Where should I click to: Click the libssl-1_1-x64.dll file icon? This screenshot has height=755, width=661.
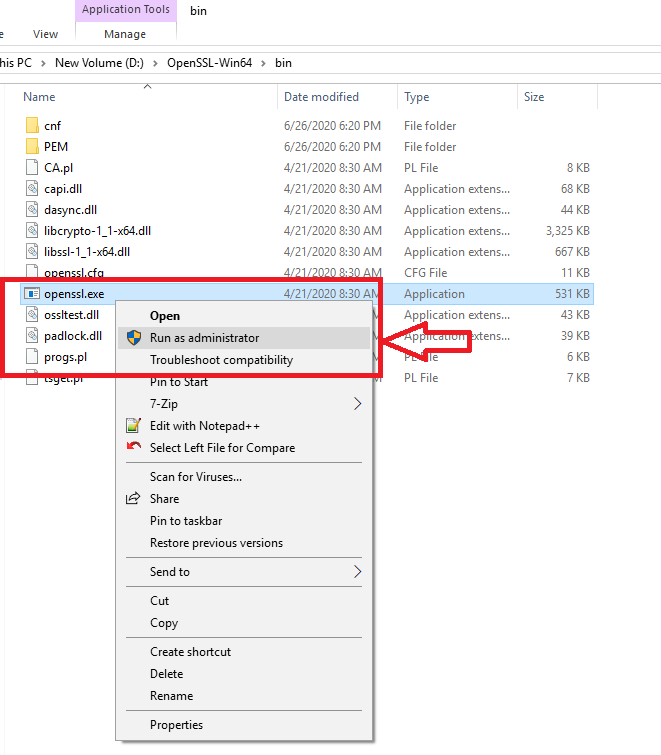click(x=32, y=251)
